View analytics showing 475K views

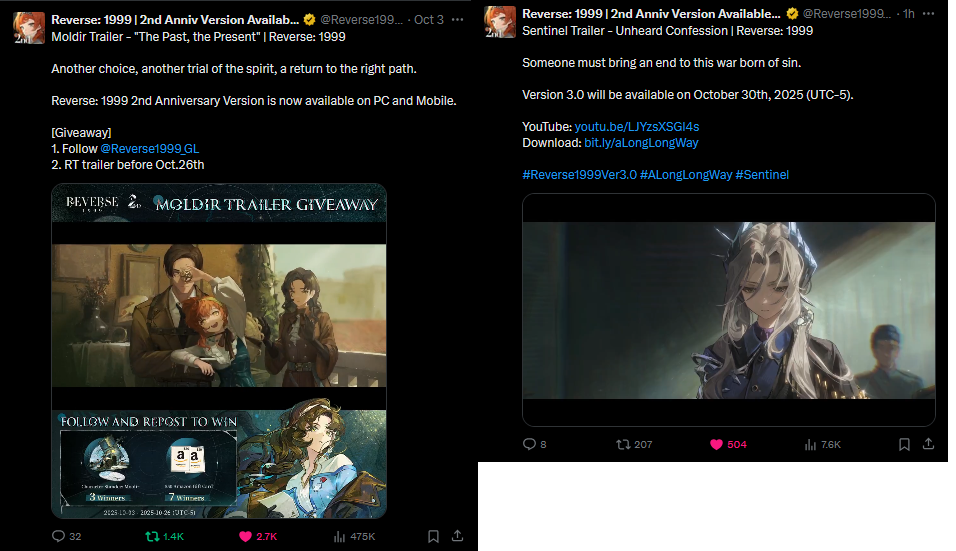pyautogui.click(x=354, y=536)
